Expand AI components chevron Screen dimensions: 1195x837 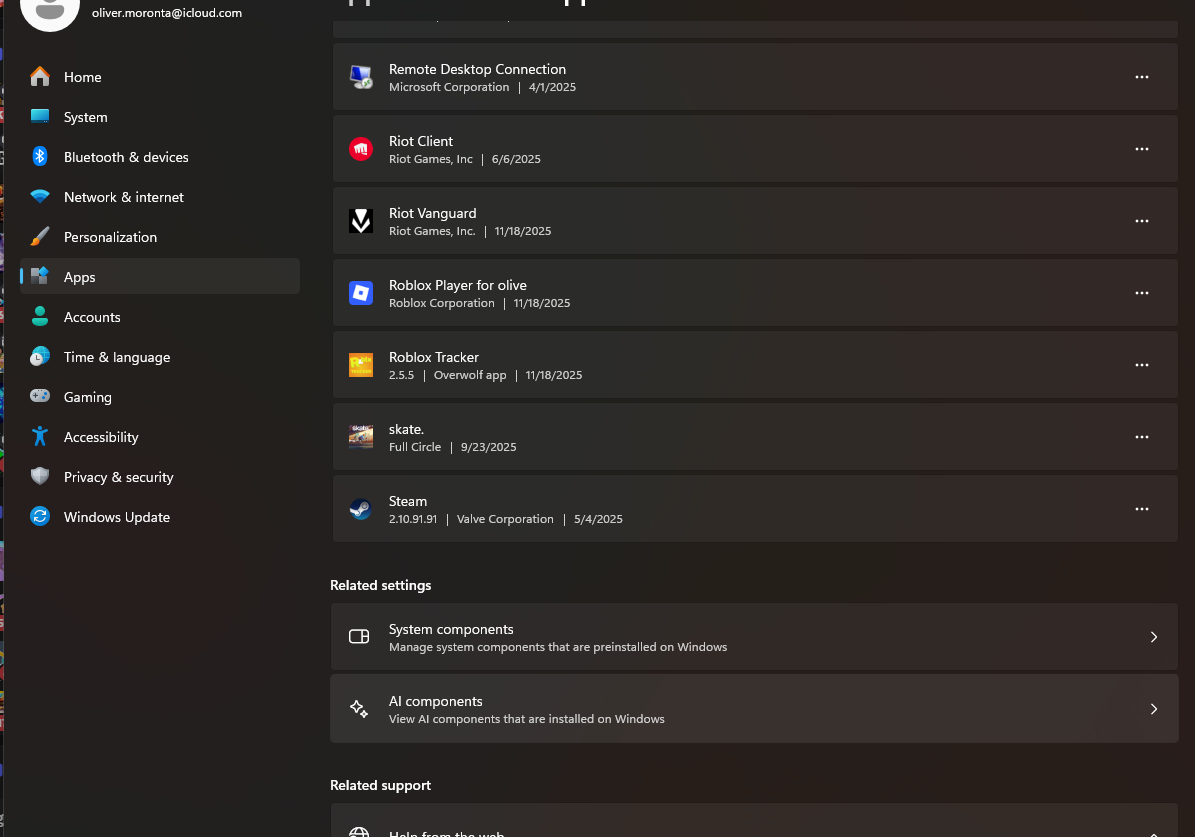[1154, 709]
